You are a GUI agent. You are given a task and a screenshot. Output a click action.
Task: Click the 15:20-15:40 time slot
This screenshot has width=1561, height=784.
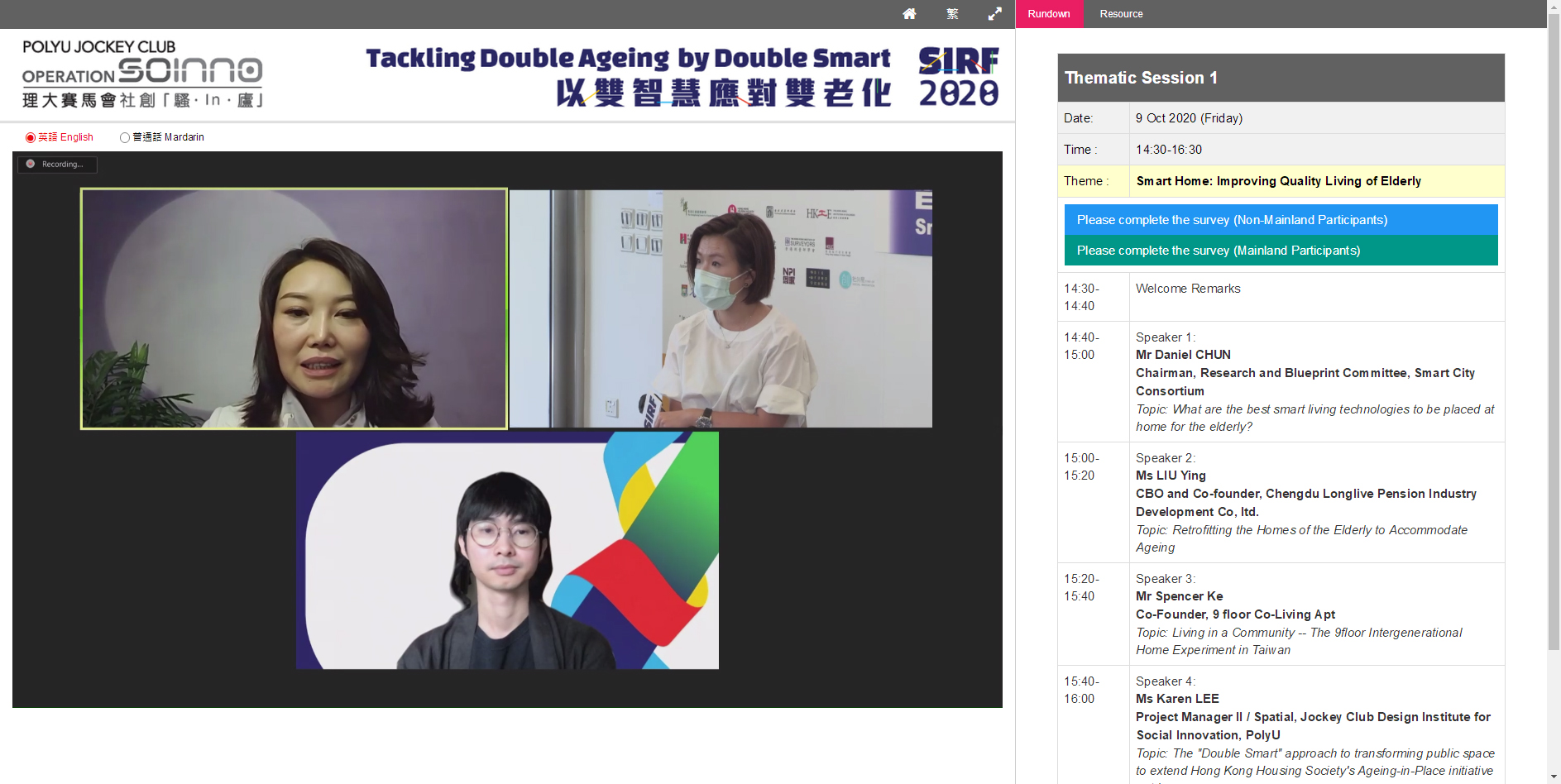tap(1081, 587)
